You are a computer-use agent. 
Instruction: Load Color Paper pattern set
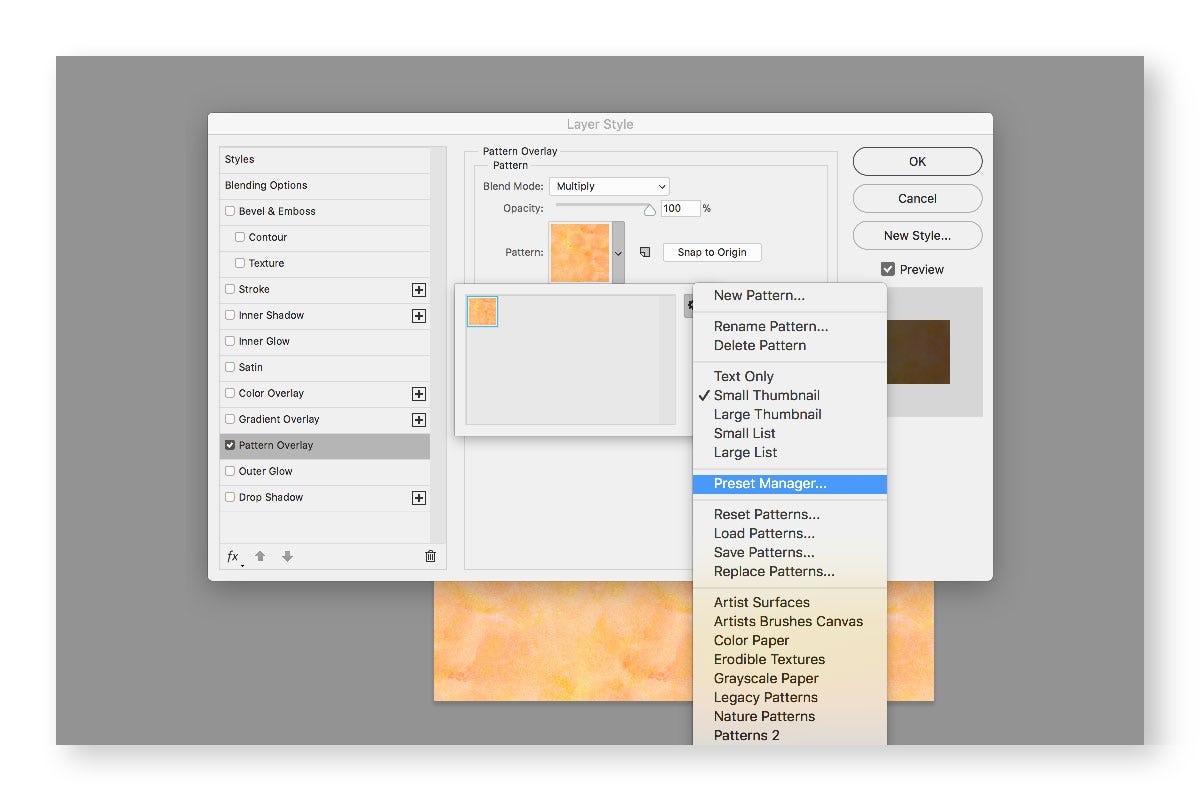click(790, 640)
